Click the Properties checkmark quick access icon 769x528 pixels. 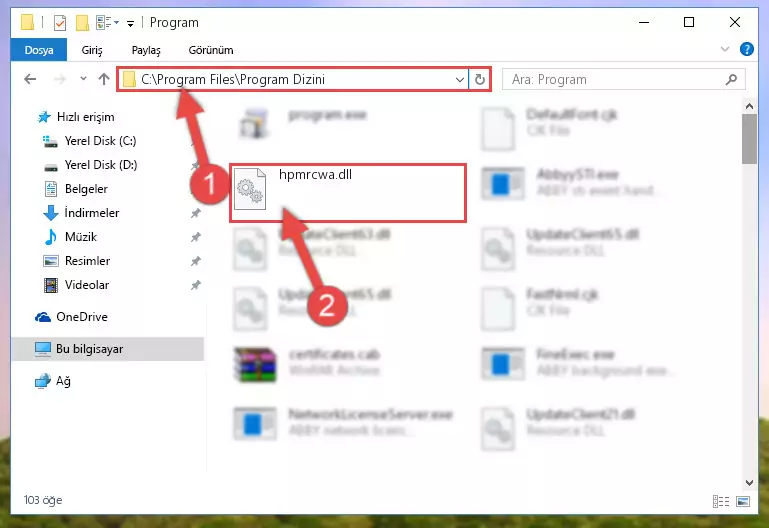pos(60,23)
